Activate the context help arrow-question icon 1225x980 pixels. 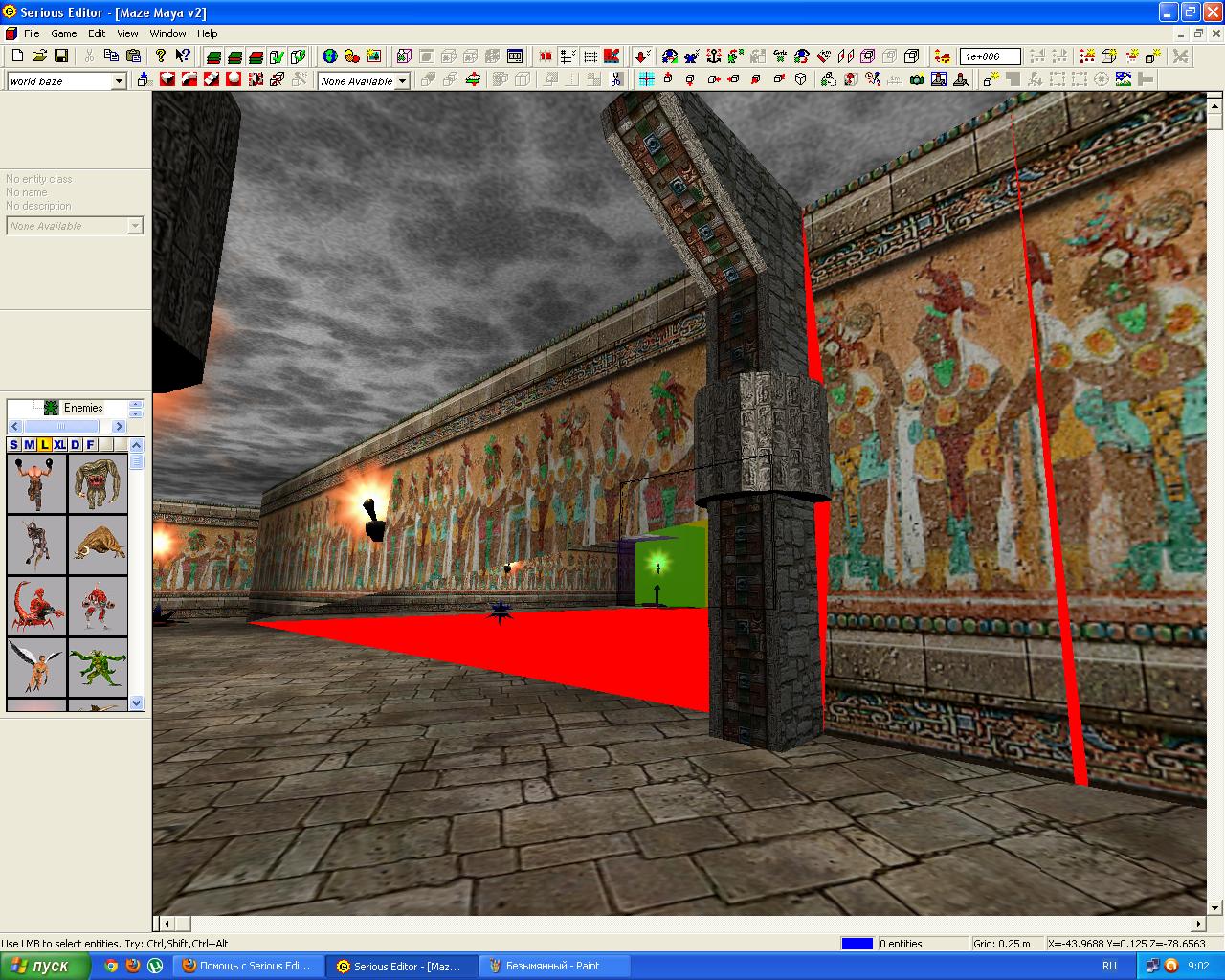(183, 56)
